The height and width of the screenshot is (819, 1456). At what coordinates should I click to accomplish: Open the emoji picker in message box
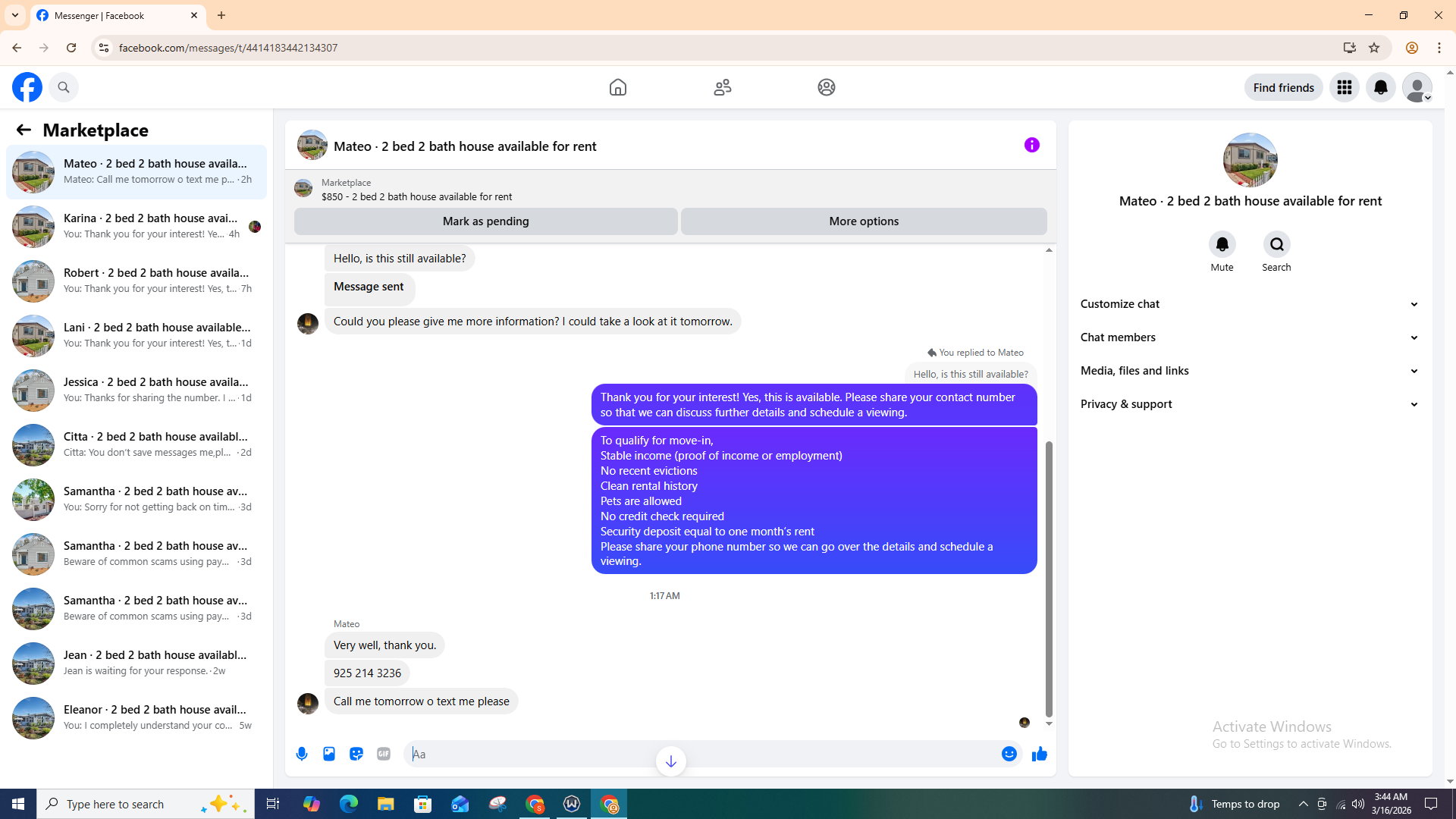[x=1009, y=754]
